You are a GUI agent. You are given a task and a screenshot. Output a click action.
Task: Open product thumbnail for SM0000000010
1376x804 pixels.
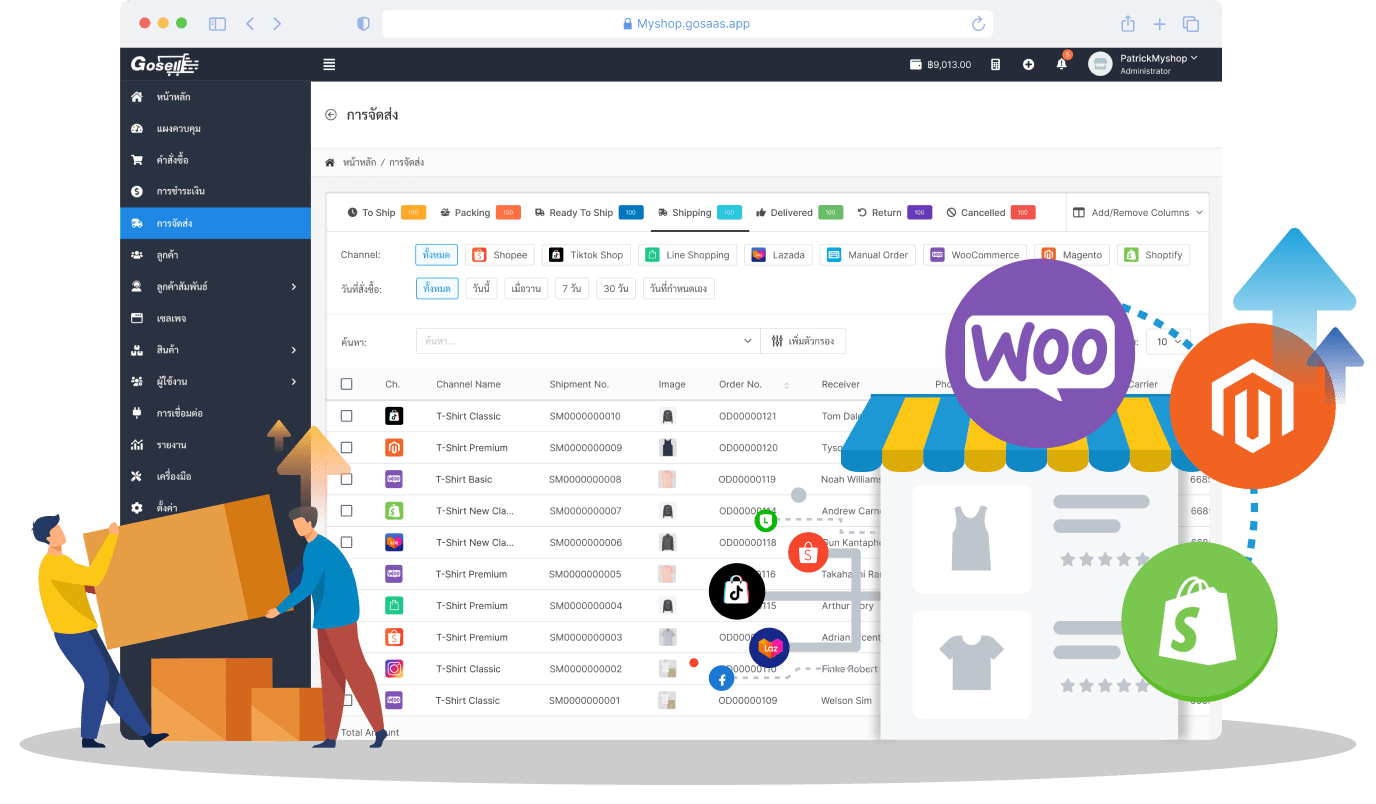tap(667, 416)
